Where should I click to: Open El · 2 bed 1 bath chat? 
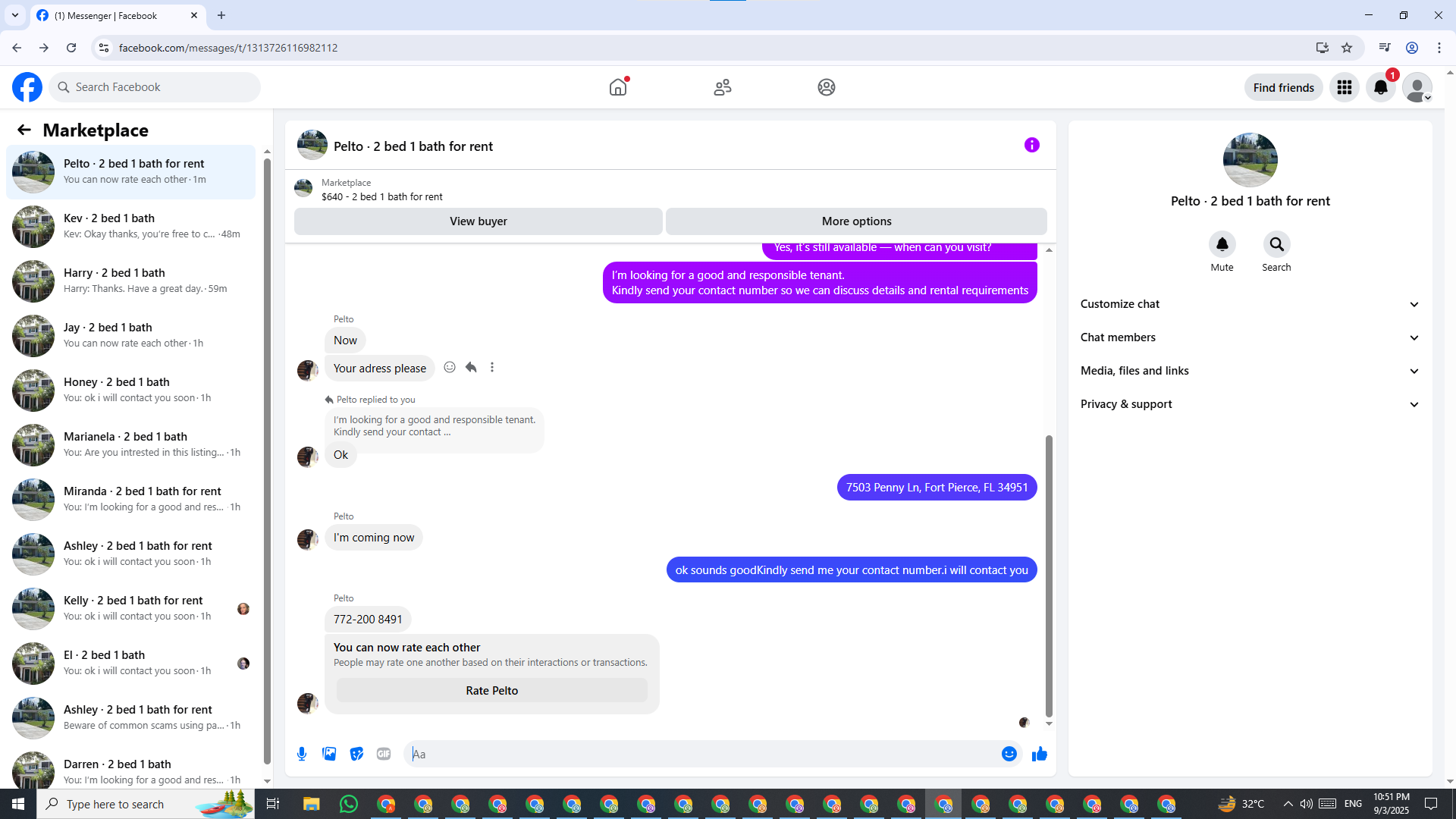pyautogui.click(x=130, y=663)
